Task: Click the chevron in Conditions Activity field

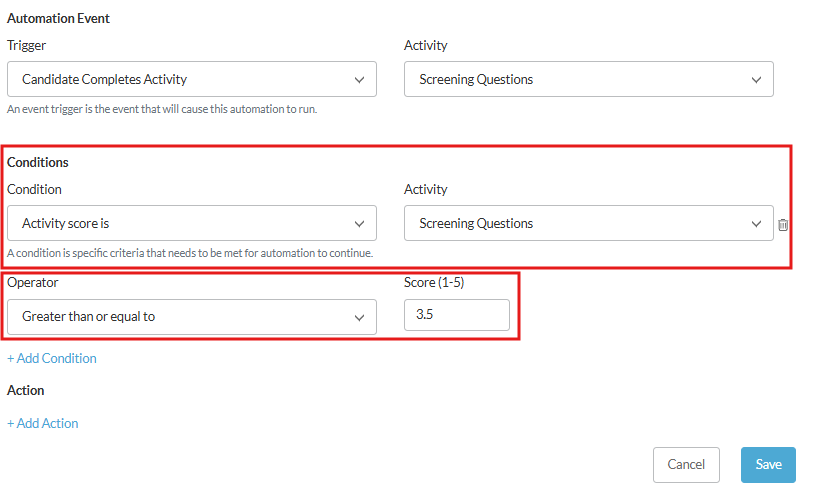Action: click(756, 224)
